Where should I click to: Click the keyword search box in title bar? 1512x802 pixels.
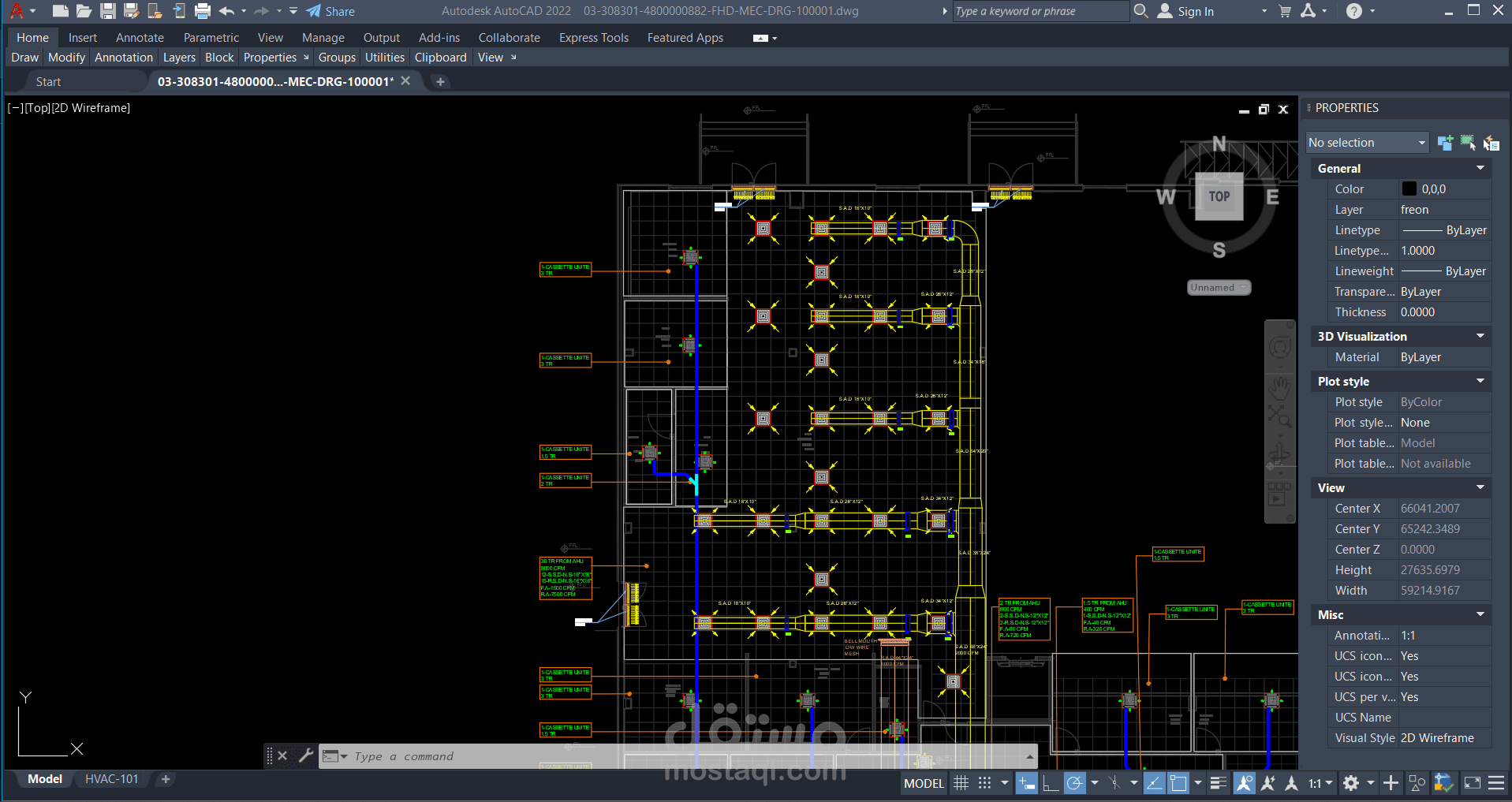(x=1040, y=11)
